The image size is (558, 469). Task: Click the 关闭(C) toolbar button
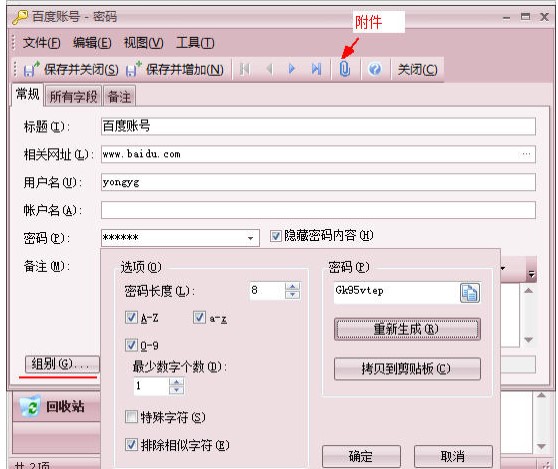pos(417,69)
